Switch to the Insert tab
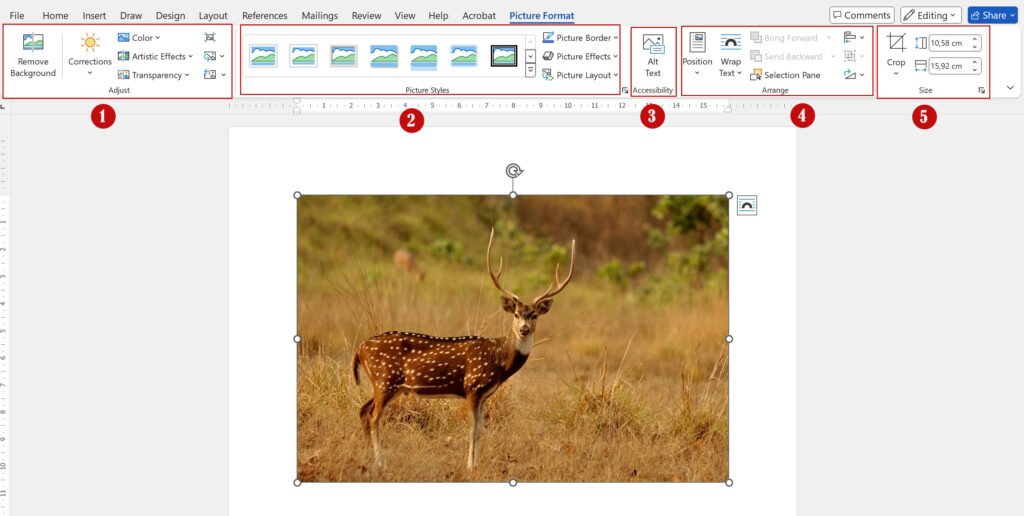This screenshot has width=1024, height=516. coord(94,16)
